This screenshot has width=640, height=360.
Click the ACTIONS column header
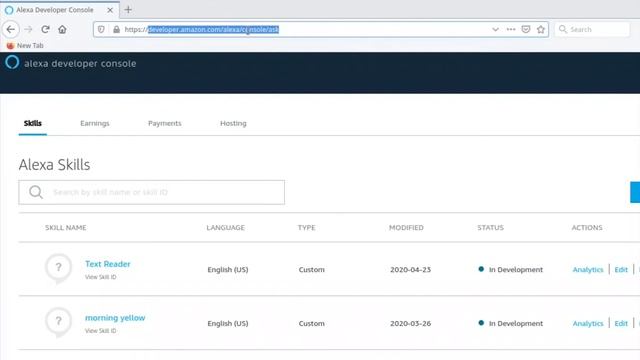(587, 228)
